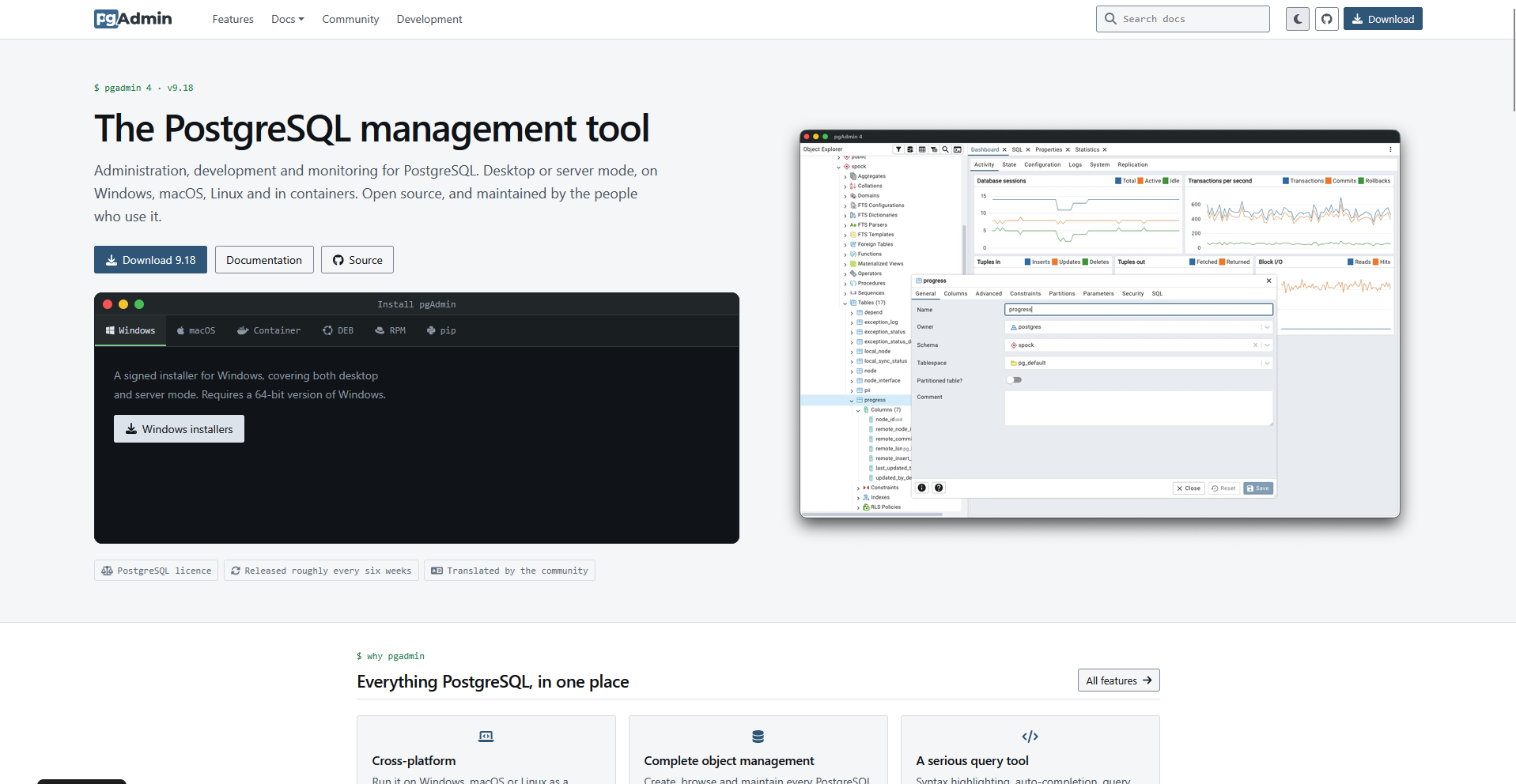The height and width of the screenshot is (784, 1516).
Task: Open the Documentation button
Action: (264, 260)
